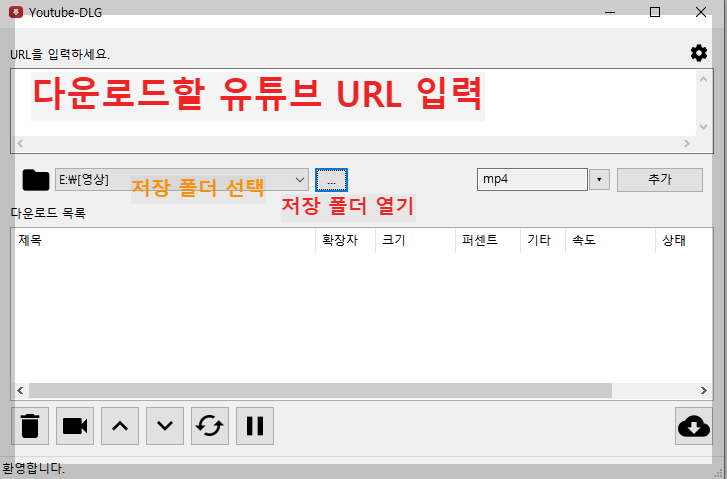This screenshot has height=479, width=727.
Task: Click the 크기 column header
Action: click(415, 240)
